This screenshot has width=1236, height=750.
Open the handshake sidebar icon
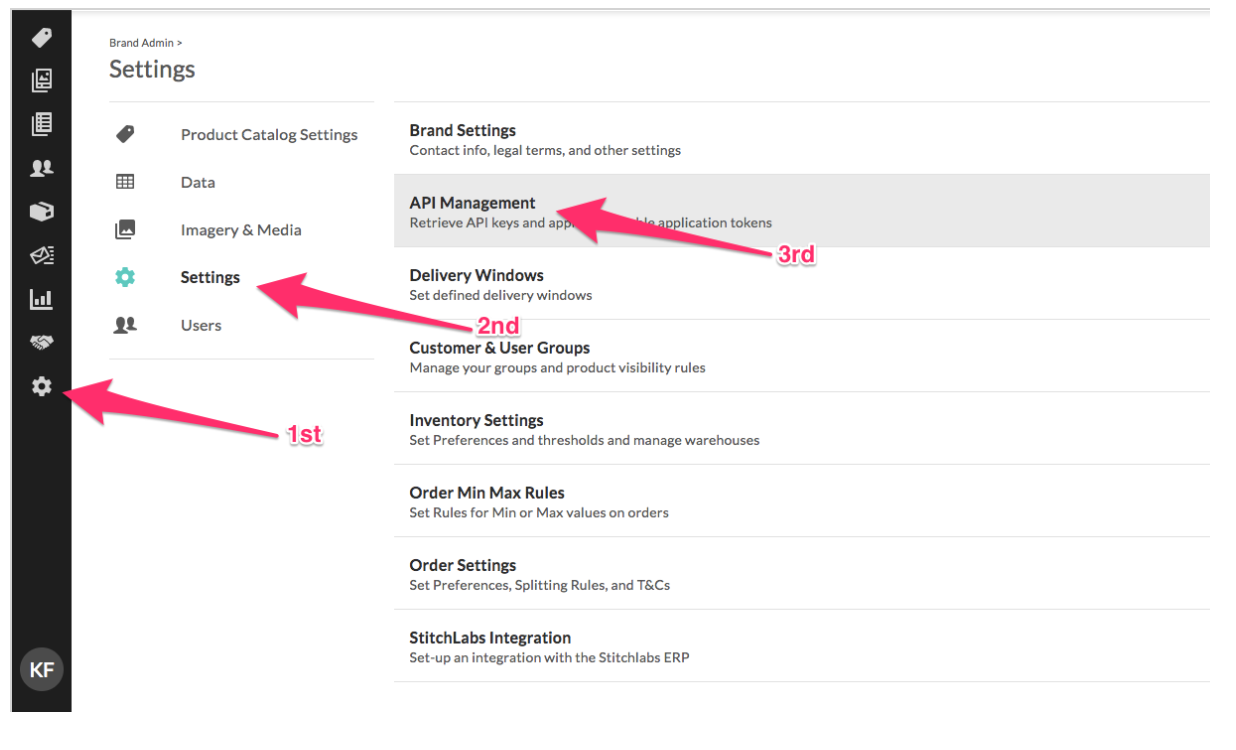41,343
